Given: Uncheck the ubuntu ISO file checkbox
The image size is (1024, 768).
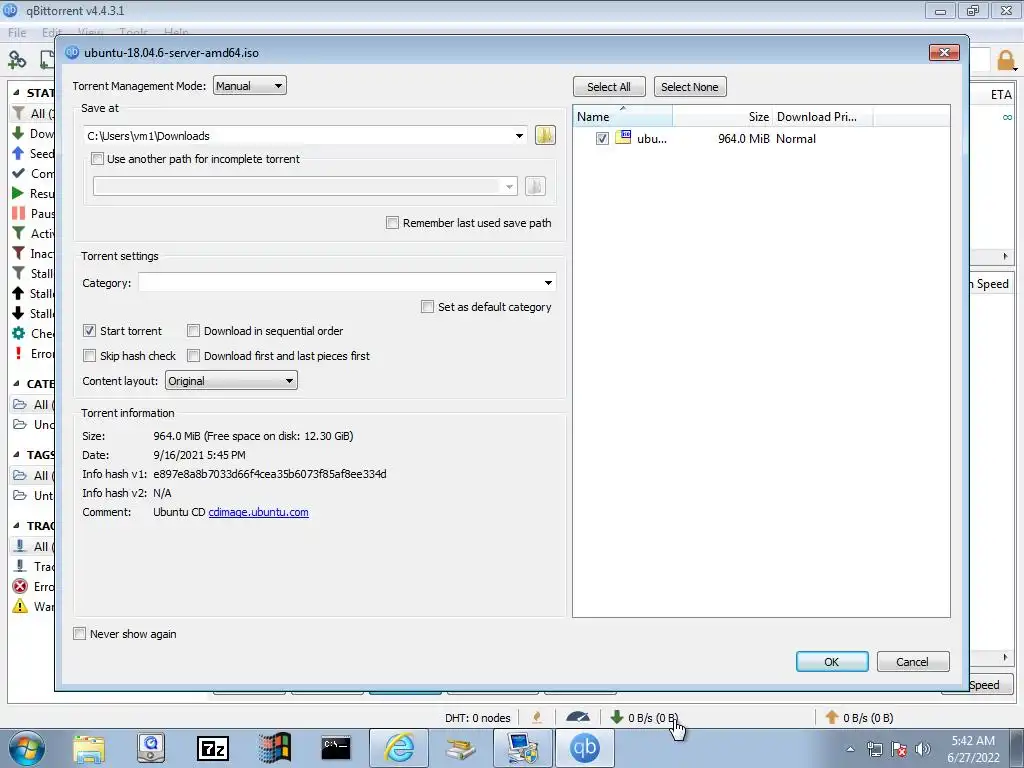Looking at the screenshot, I should (602, 138).
